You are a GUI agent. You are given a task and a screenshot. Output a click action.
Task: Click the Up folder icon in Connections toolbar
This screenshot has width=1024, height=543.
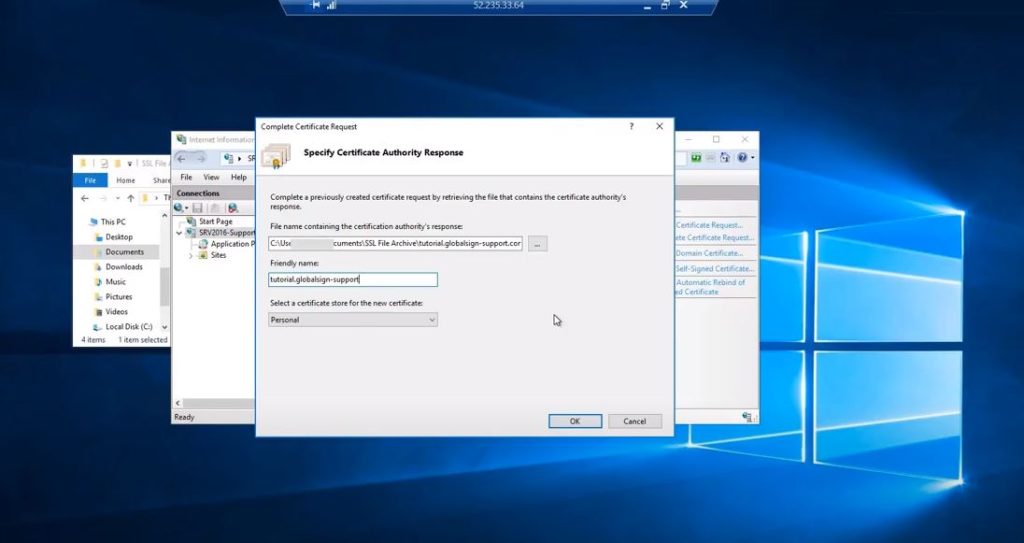[x=215, y=208]
